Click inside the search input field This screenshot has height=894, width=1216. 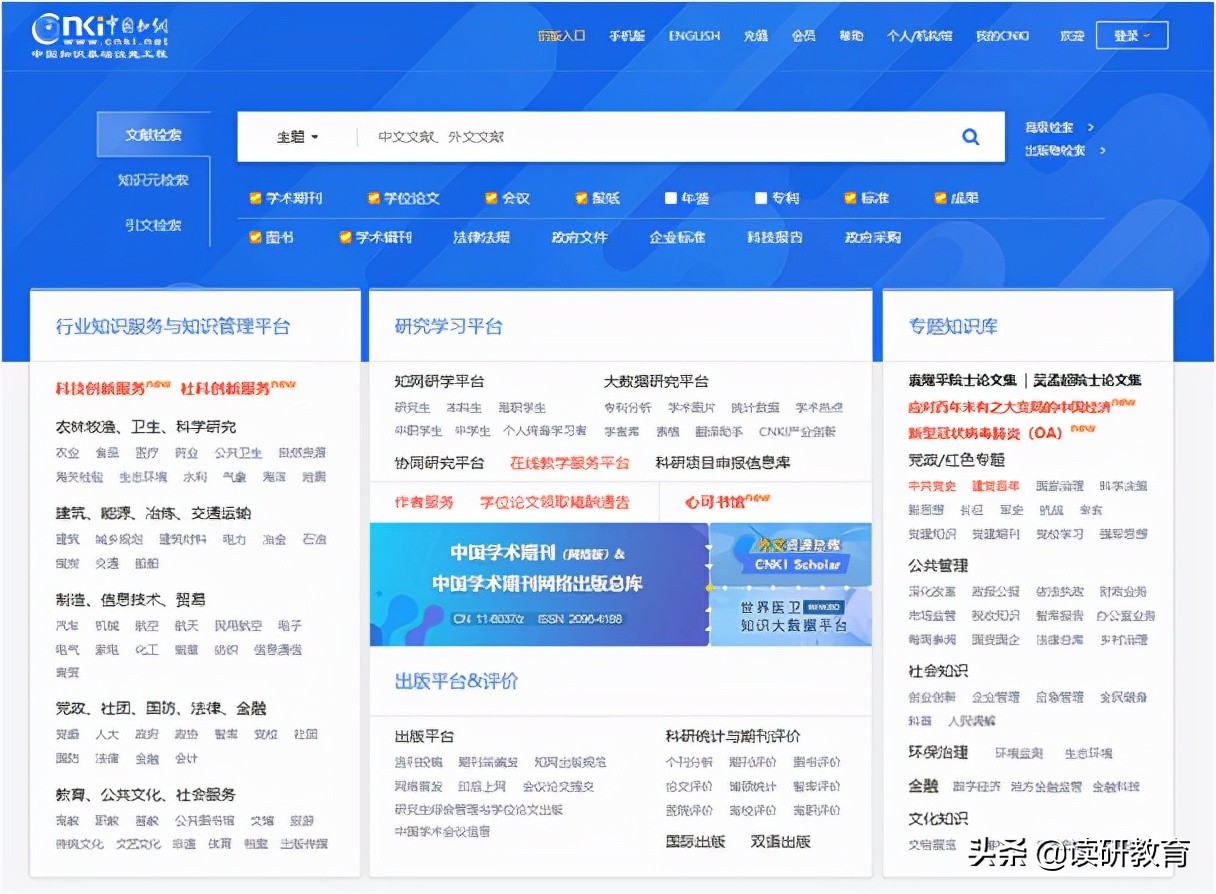600,137
